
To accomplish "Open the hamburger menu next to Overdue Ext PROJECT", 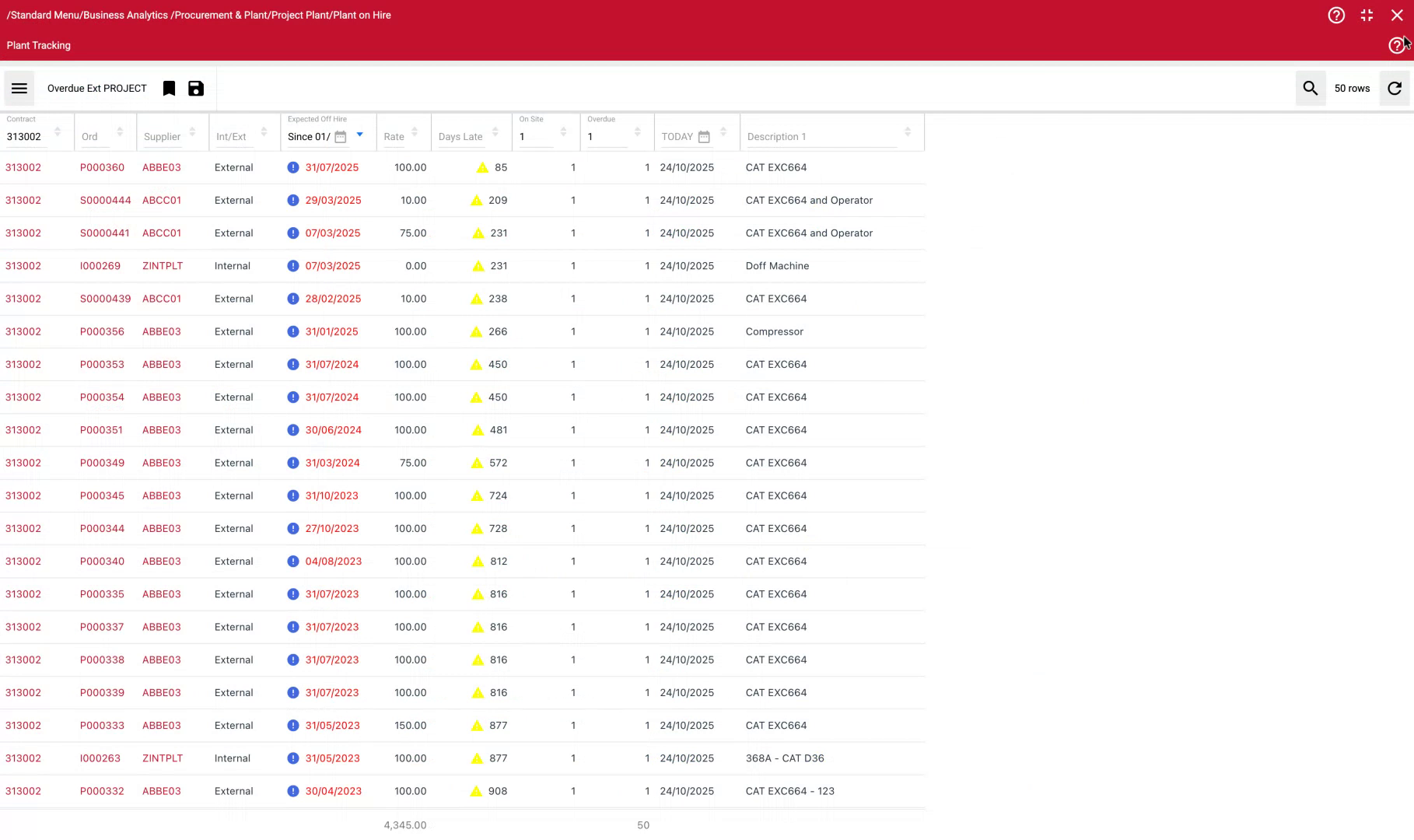I will (x=19, y=88).
